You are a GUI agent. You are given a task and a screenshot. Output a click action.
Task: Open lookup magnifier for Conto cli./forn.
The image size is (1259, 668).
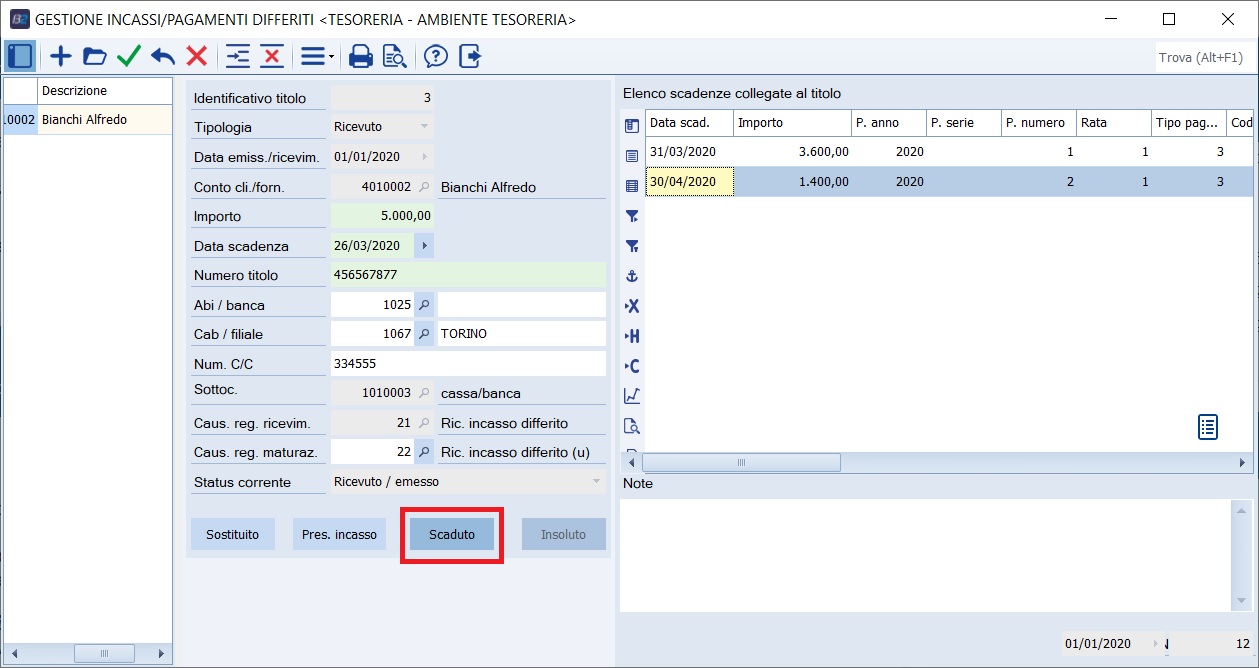pos(424,187)
